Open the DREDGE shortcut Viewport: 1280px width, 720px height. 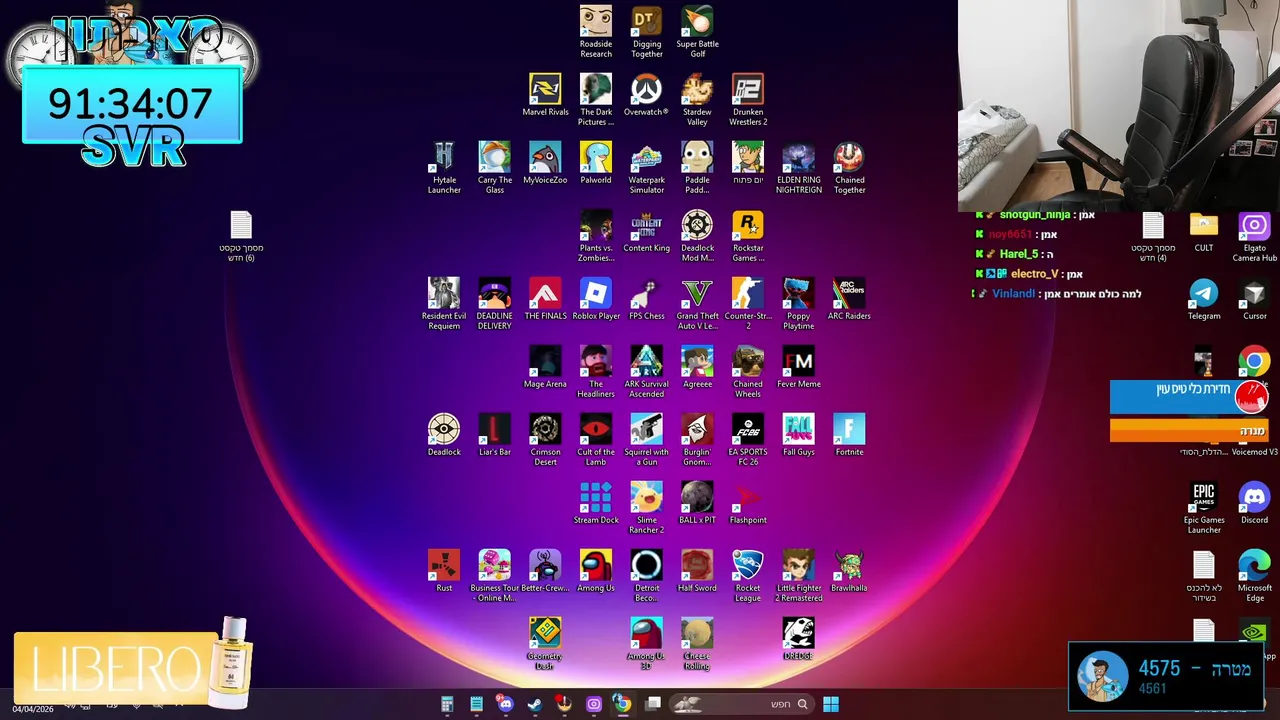[x=799, y=639]
